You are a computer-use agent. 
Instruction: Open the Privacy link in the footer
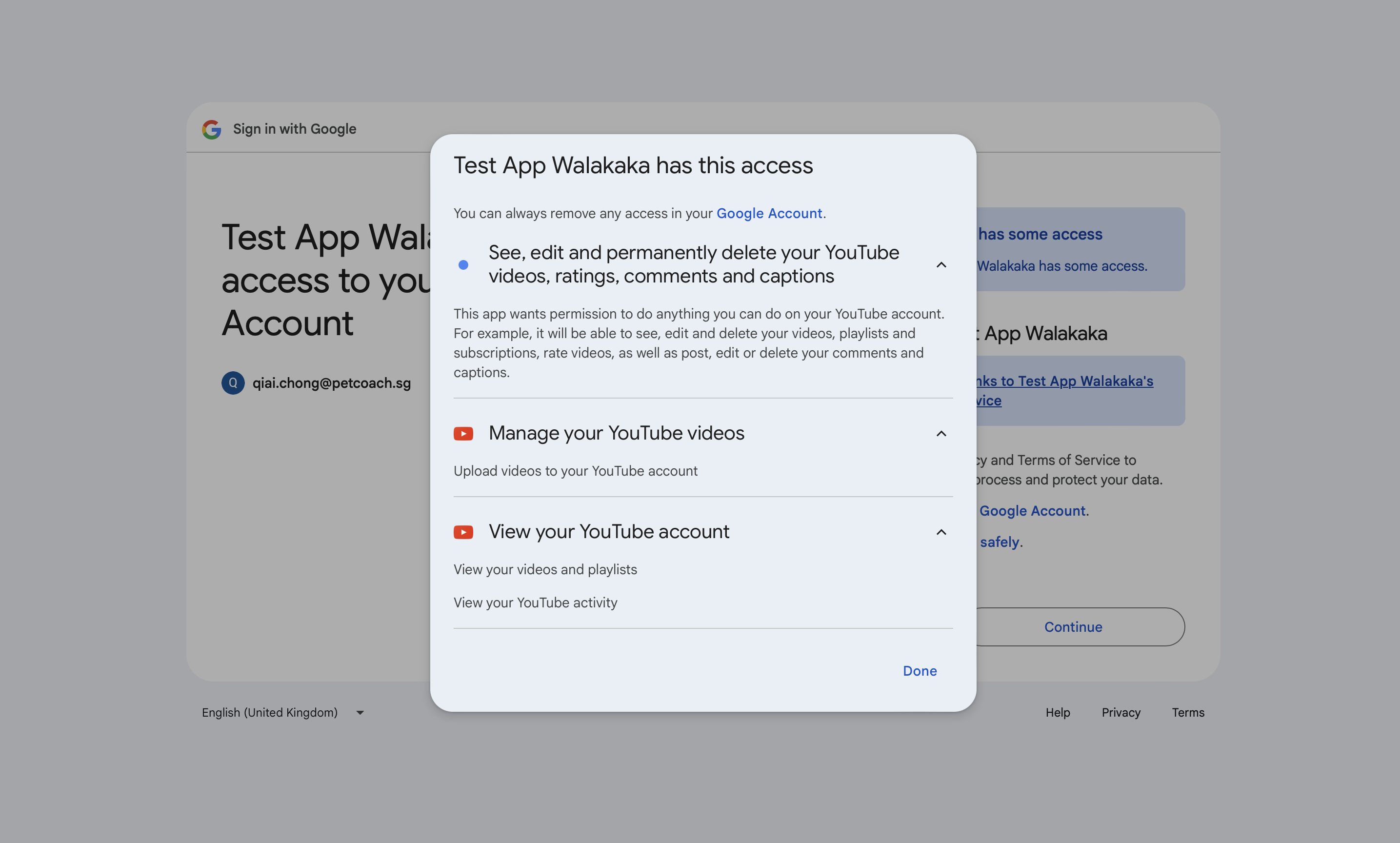pyautogui.click(x=1121, y=712)
